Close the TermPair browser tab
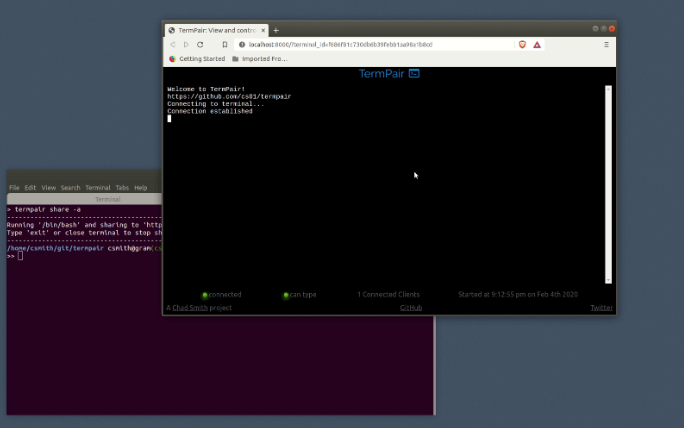 (263, 30)
